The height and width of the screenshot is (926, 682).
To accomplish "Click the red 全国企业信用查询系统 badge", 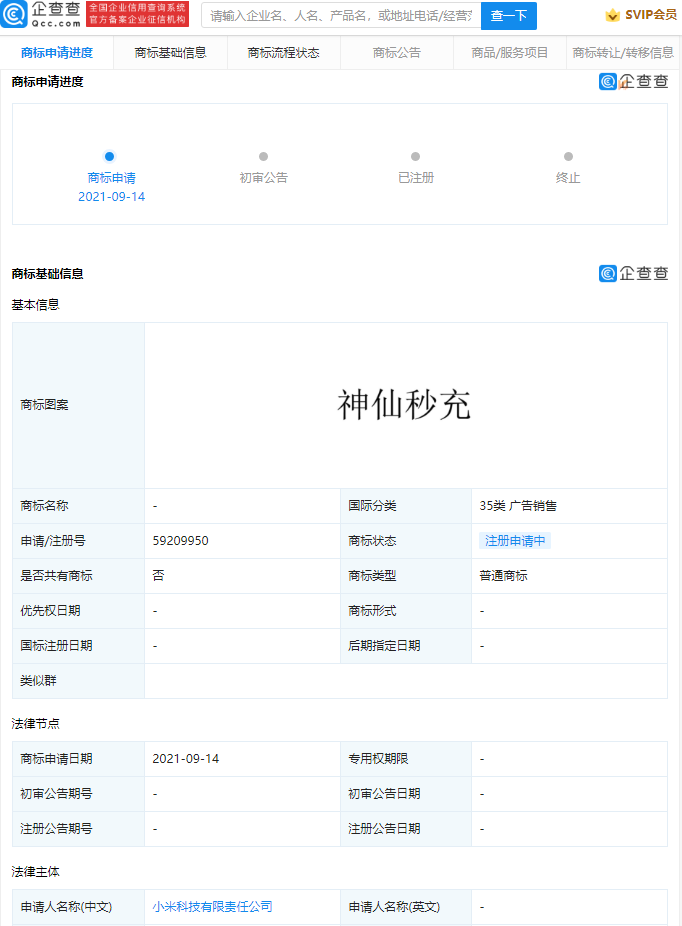I will coord(137,14).
